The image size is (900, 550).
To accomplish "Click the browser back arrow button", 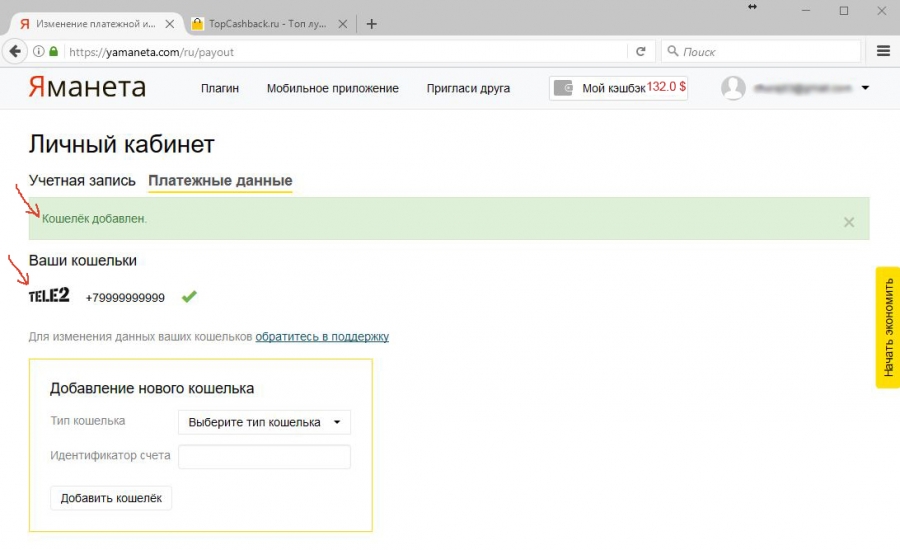I will click(15, 52).
